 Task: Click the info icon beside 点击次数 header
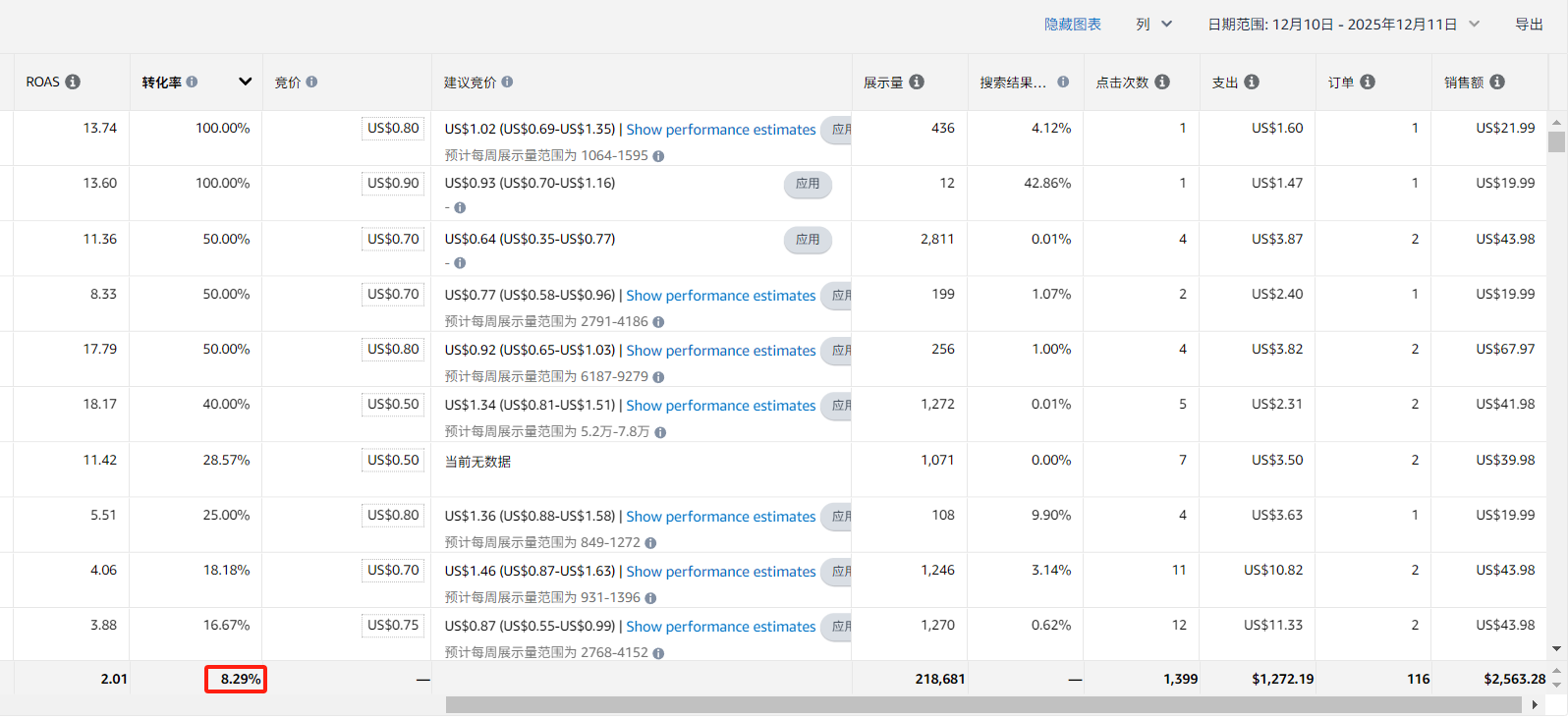[1162, 83]
